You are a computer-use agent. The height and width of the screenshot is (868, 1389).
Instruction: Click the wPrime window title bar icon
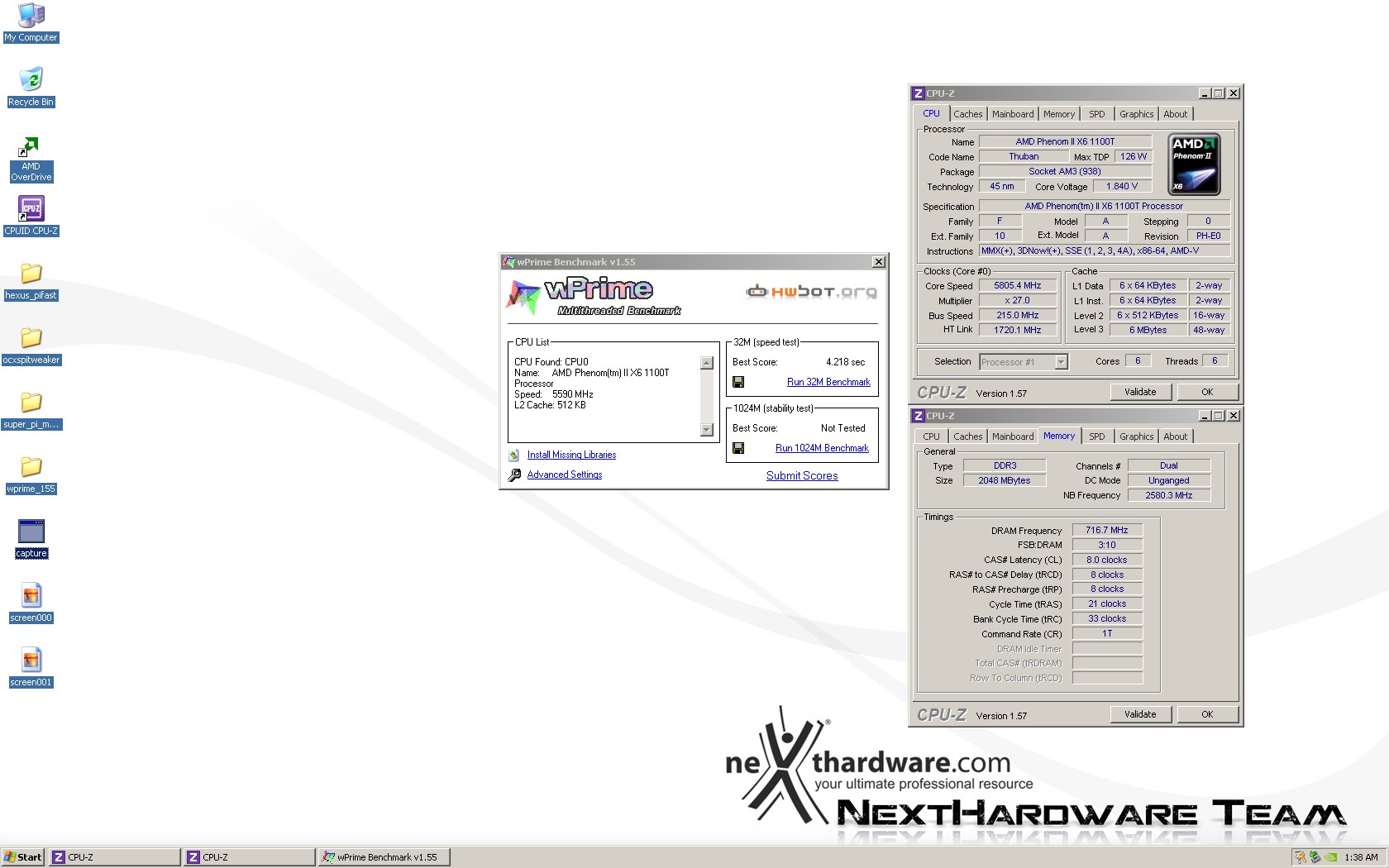509,262
